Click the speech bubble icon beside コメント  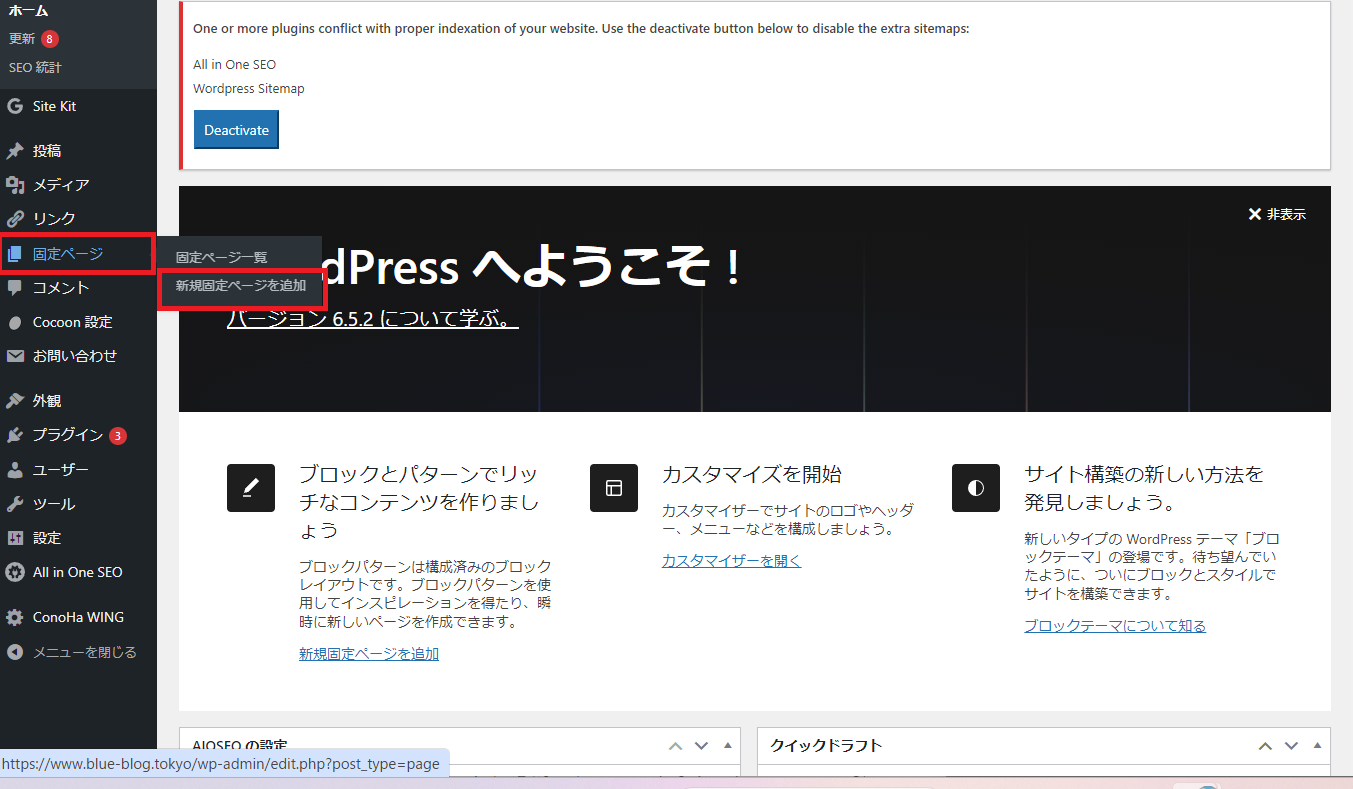[15, 288]
